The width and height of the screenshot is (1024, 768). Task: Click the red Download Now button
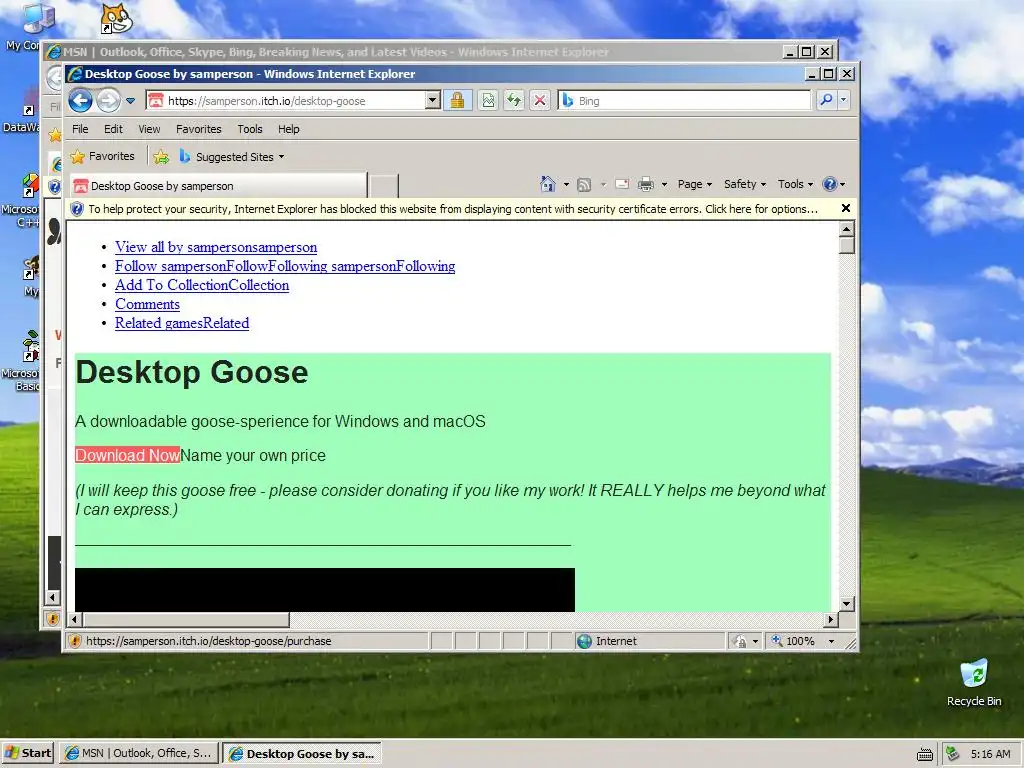127,455
